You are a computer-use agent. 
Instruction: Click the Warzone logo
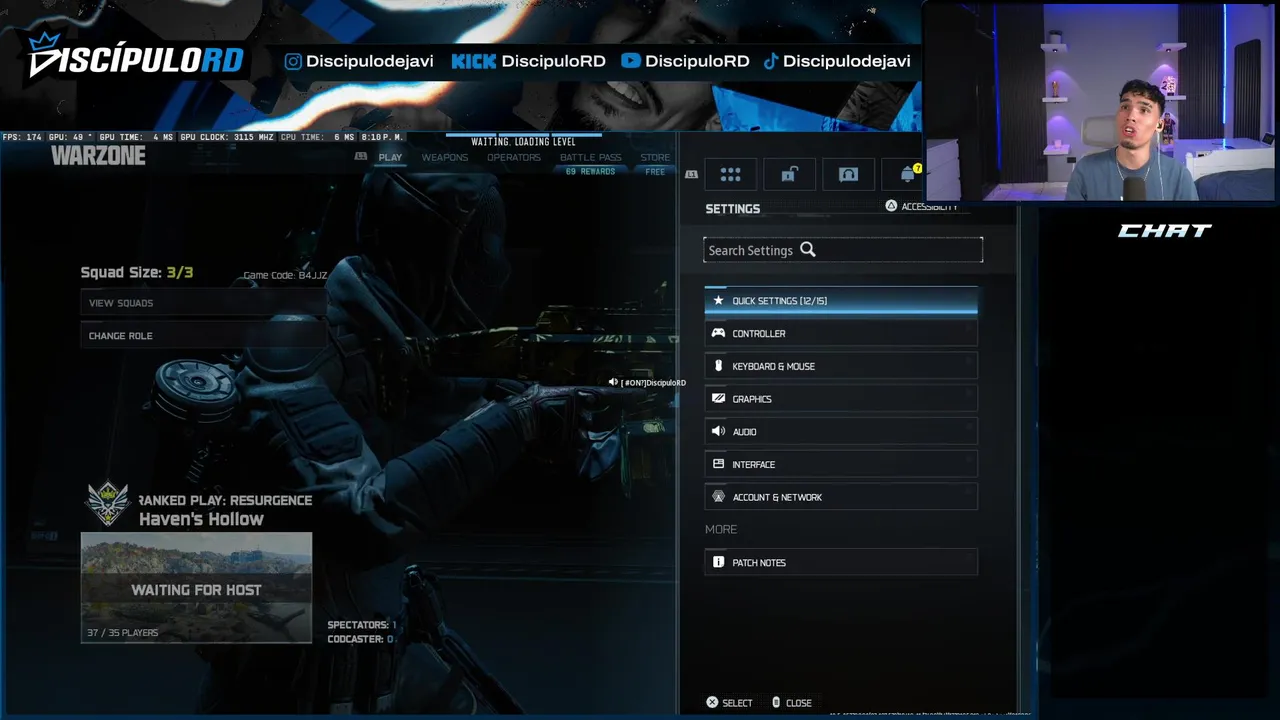pyautogui.click(x=98, y=156)
